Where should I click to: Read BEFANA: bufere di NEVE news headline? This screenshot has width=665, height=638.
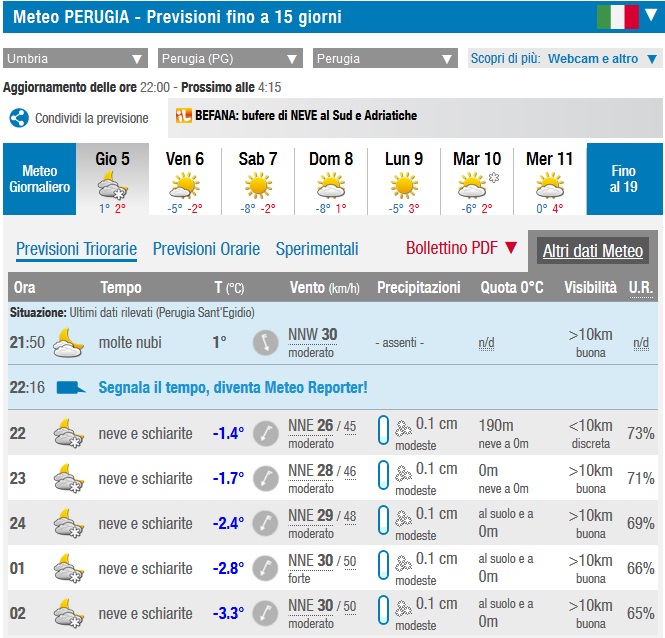click(x=306, y=115)
